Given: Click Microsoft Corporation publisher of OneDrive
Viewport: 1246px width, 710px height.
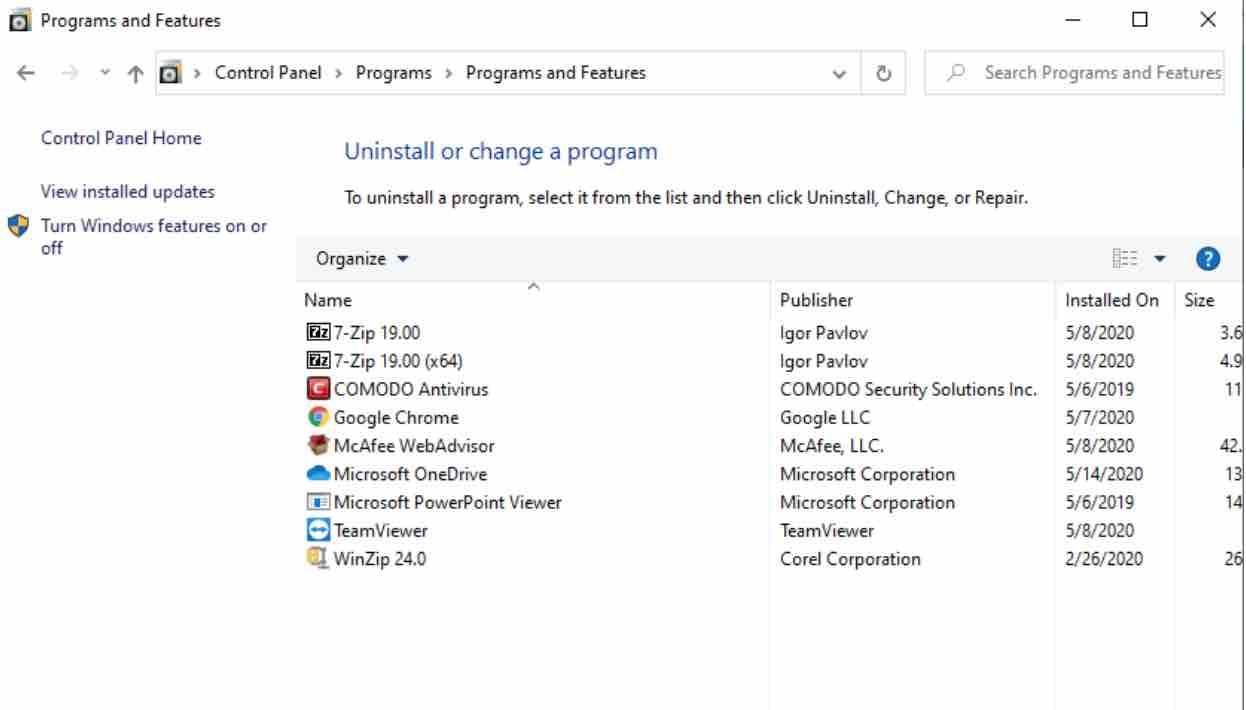Looking at the screenshot, I should pyautogui.click(x=867, y=474).
